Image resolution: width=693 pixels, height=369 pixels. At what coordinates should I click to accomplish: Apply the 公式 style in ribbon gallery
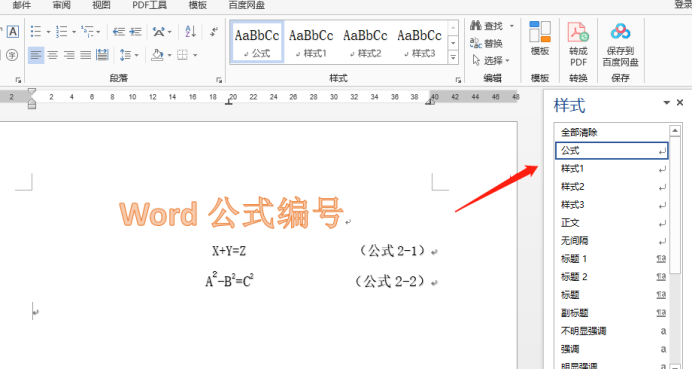(257, 42)
